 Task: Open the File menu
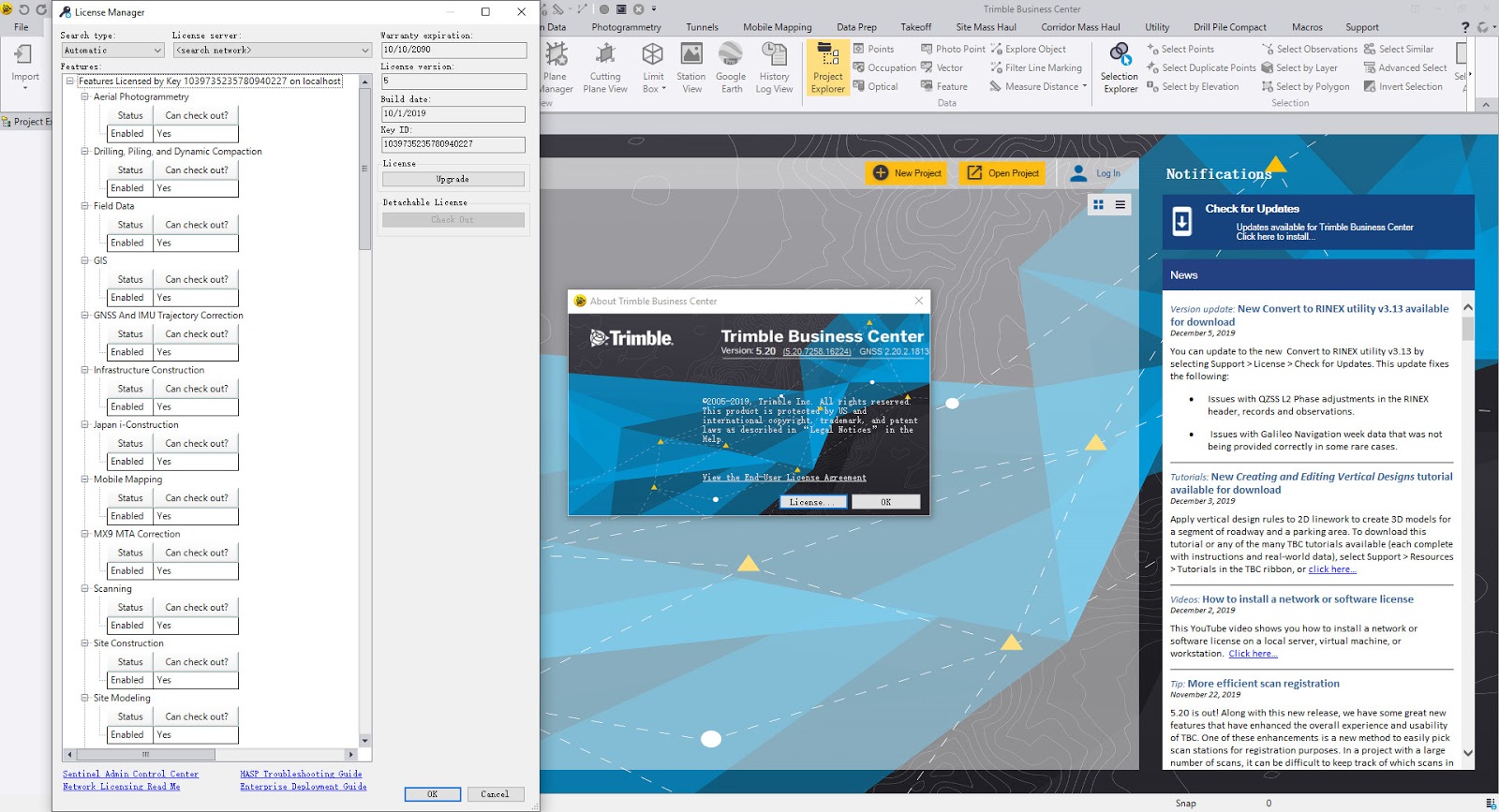21,27
